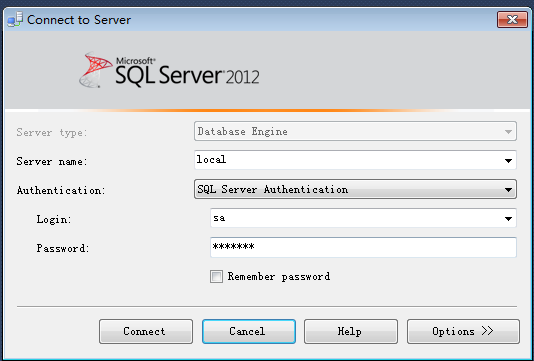Click the Remember password label text
The height and width of the screenshot is (361, 534).
(279, 277)
